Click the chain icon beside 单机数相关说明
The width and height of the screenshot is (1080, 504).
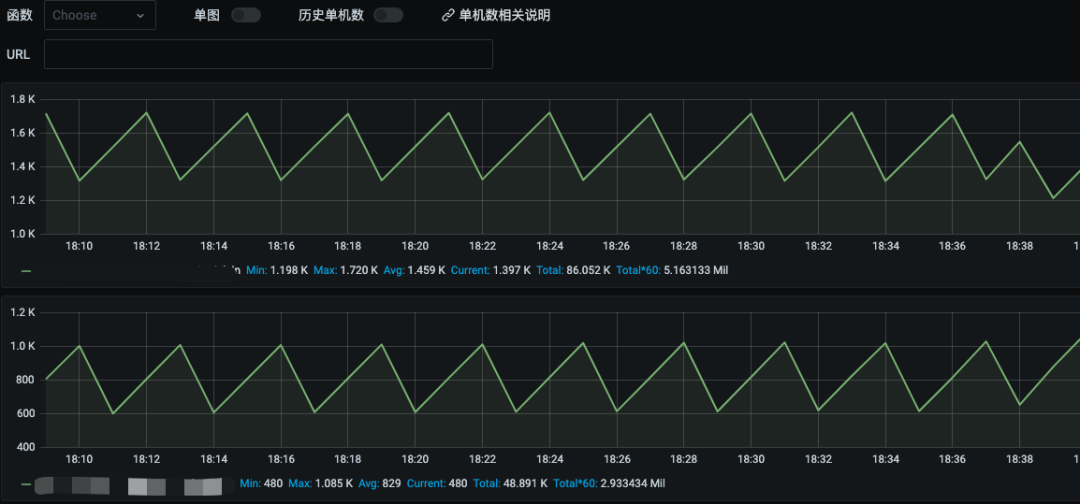coord(448,15)
